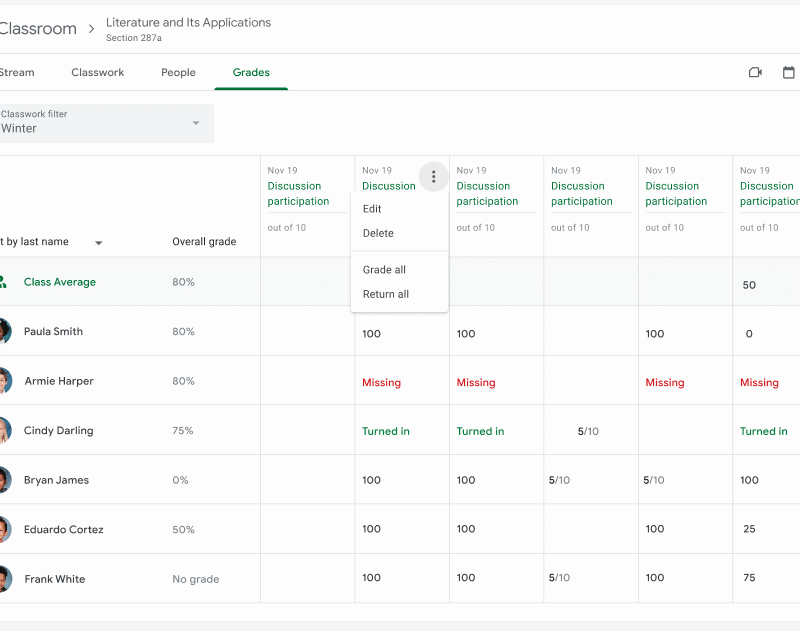Viewport: 800px width, 631px height.
Task: Select Edit from the assignment menu
Action: [x=372, y=209]
